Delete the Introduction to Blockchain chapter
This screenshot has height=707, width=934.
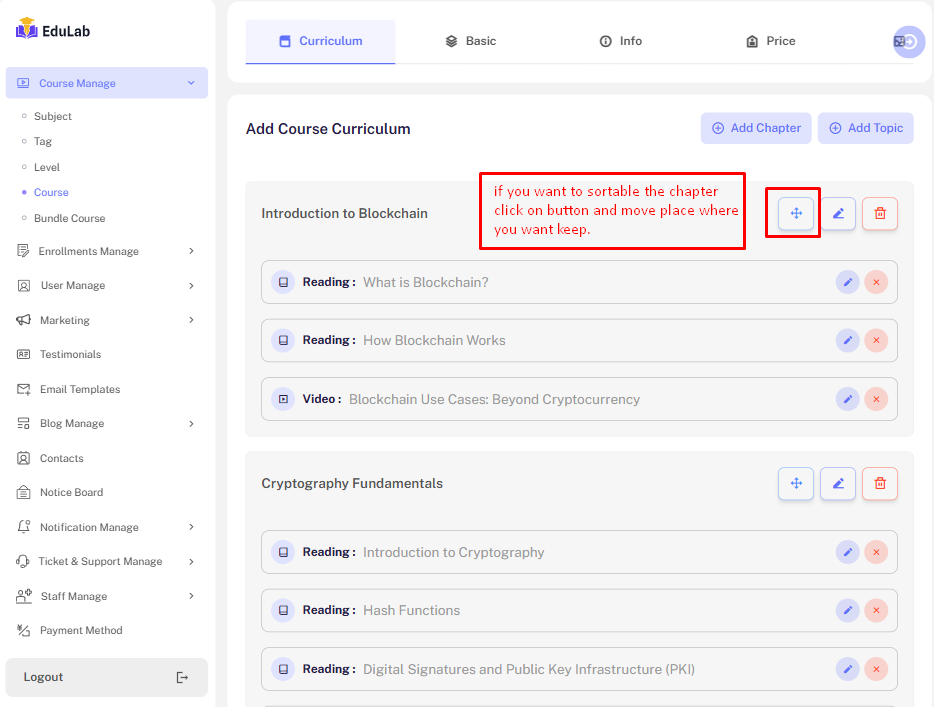tap(880, 213)
